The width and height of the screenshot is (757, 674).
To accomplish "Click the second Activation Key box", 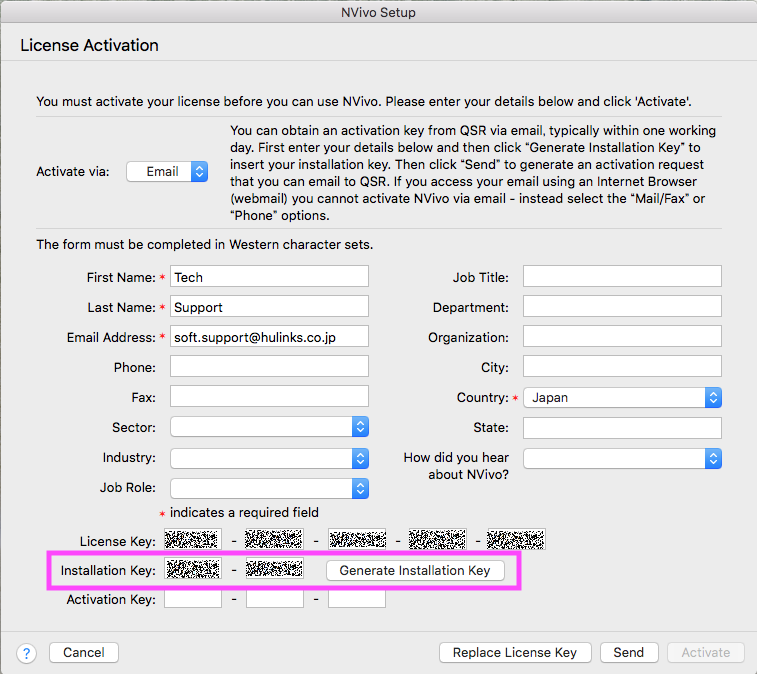I will [275, 599].
